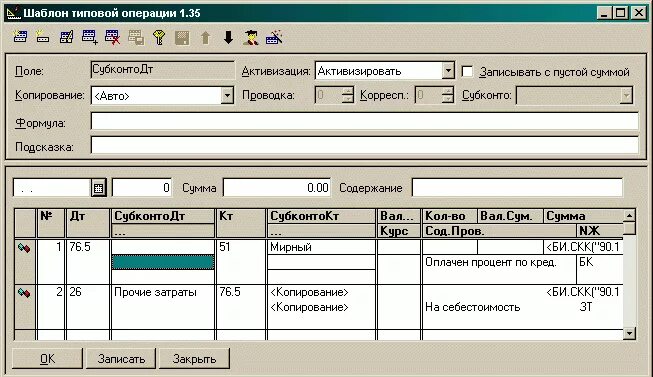Click the numeric field showing 0
The width and height of the screenshot is (653, 377).
[142, 188]
